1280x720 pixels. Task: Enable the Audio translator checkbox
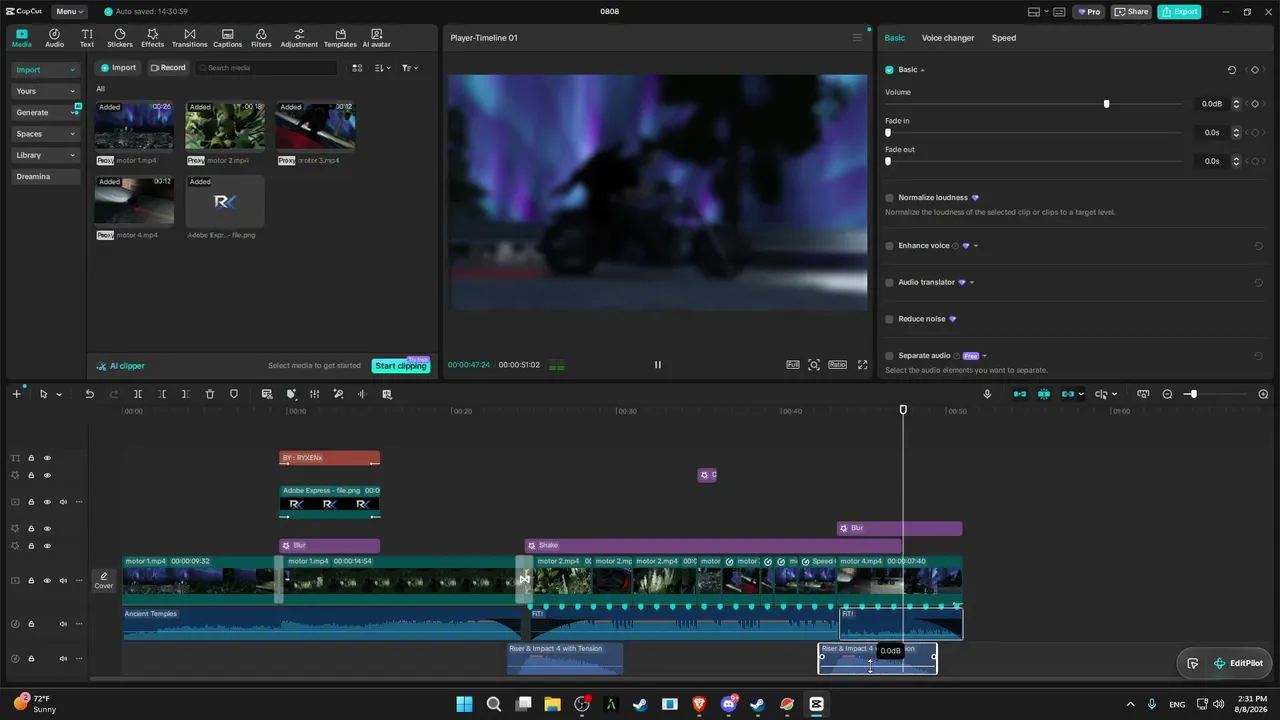889,282
